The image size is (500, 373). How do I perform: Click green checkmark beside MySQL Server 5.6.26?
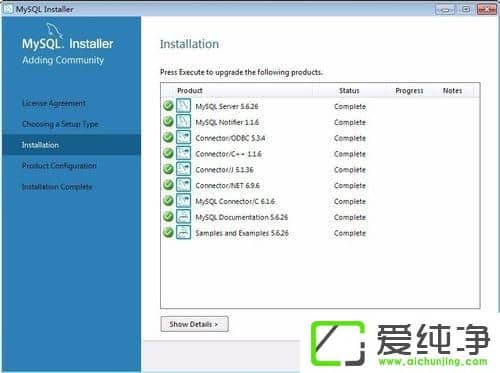coord(168,105)
